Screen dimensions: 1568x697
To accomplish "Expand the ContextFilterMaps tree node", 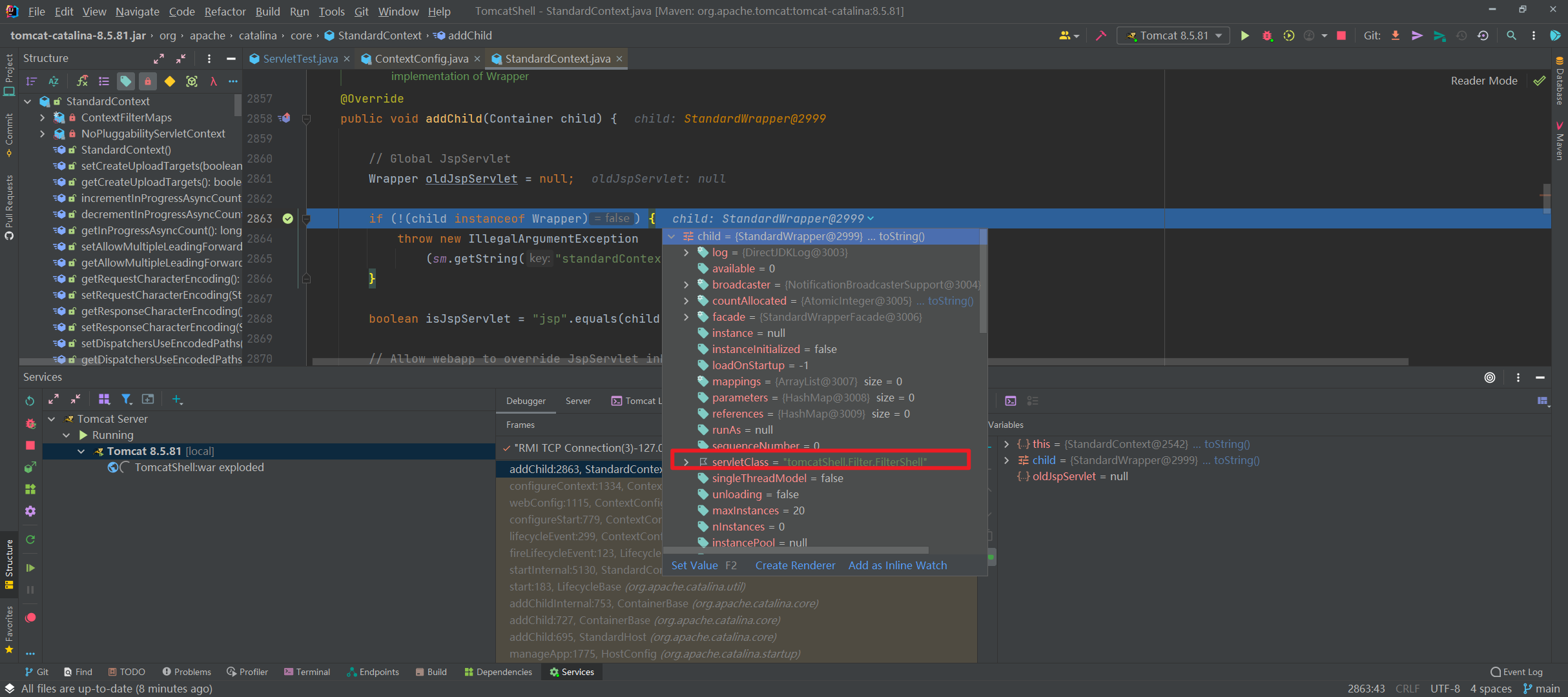I will 43,117.
